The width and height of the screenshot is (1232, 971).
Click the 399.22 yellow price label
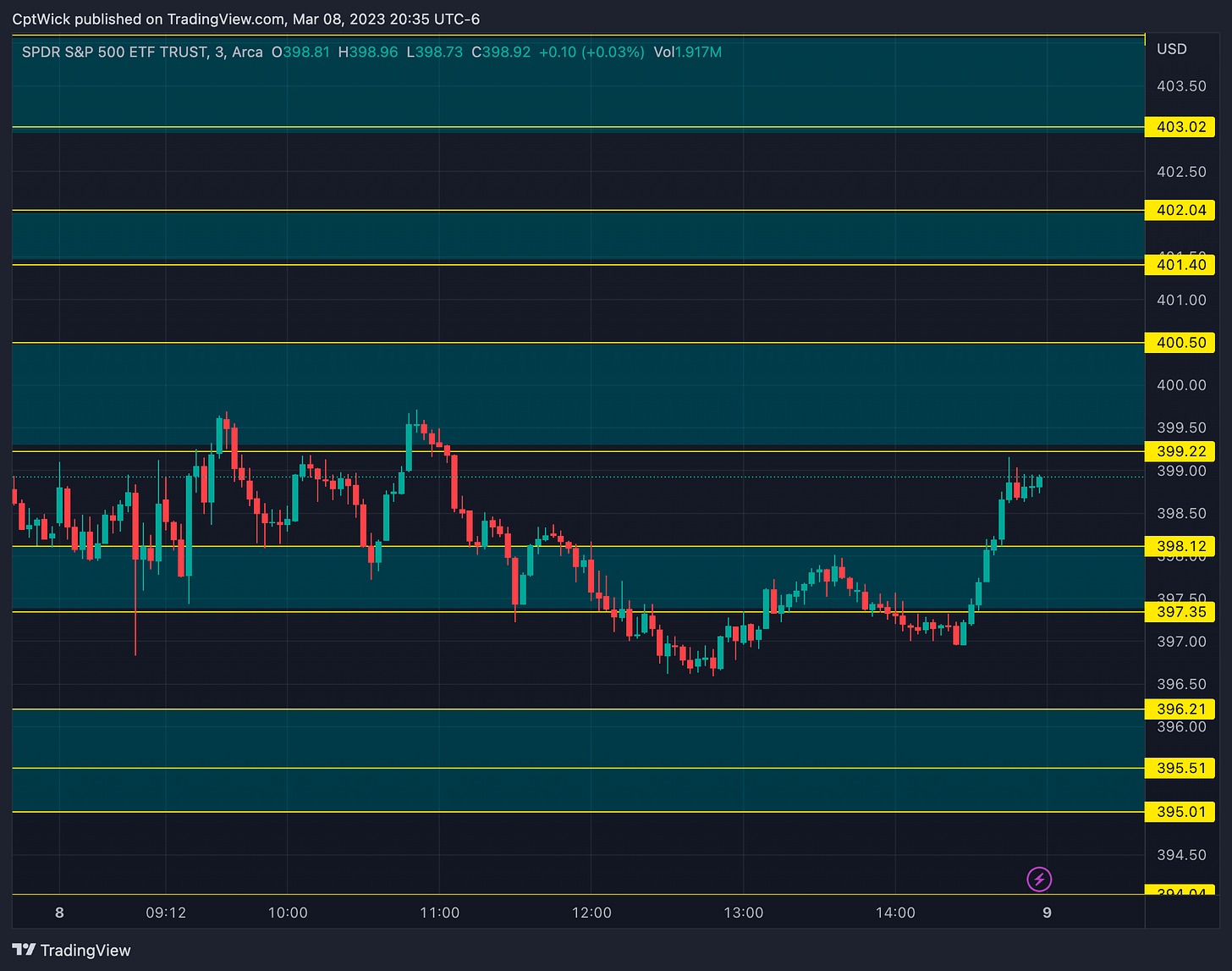click(1180, 451)
